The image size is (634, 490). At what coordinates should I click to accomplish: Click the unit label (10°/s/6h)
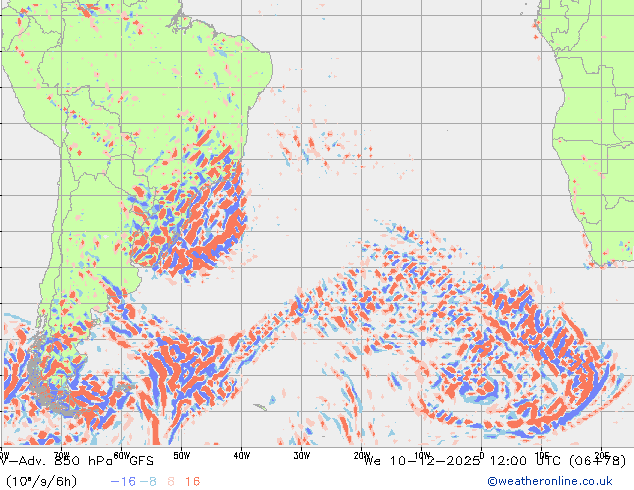[41, 482]
